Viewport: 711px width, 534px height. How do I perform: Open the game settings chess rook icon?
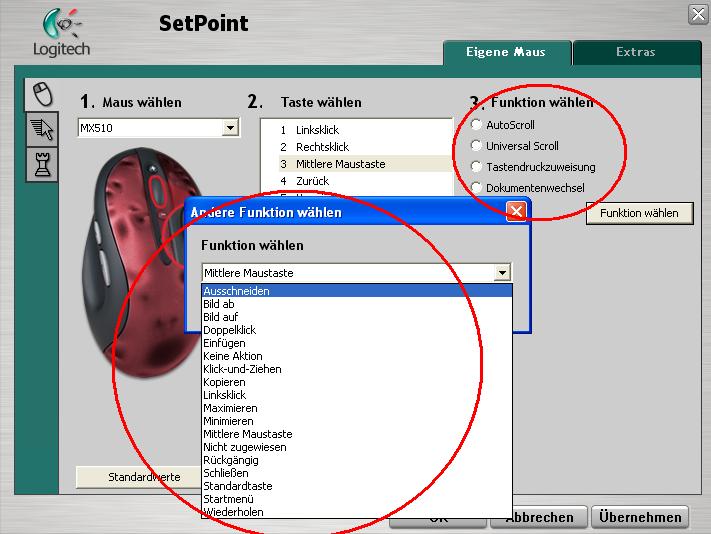[x=42, y=164]
